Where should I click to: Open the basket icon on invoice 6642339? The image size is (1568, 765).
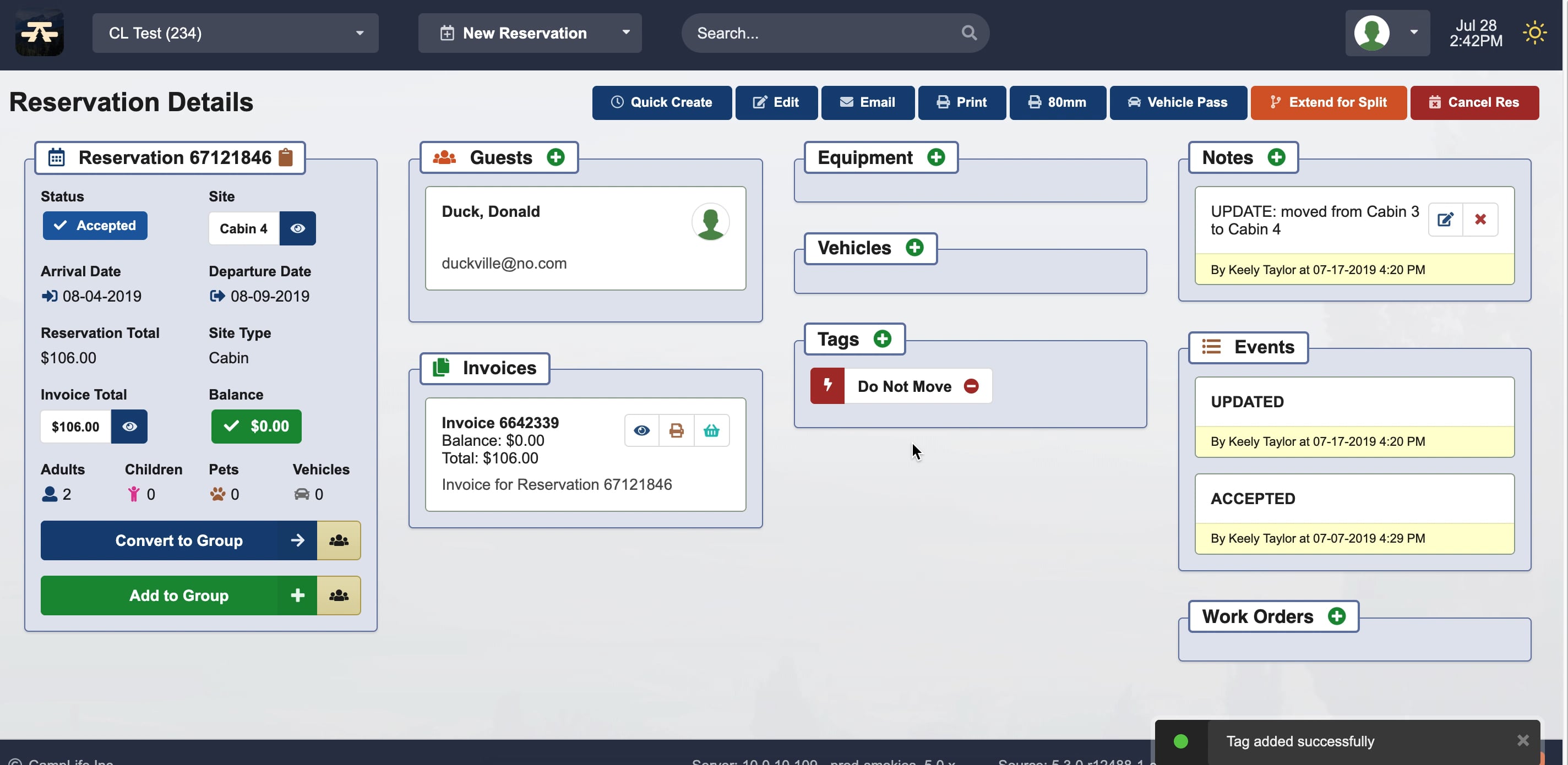(711, 430)
